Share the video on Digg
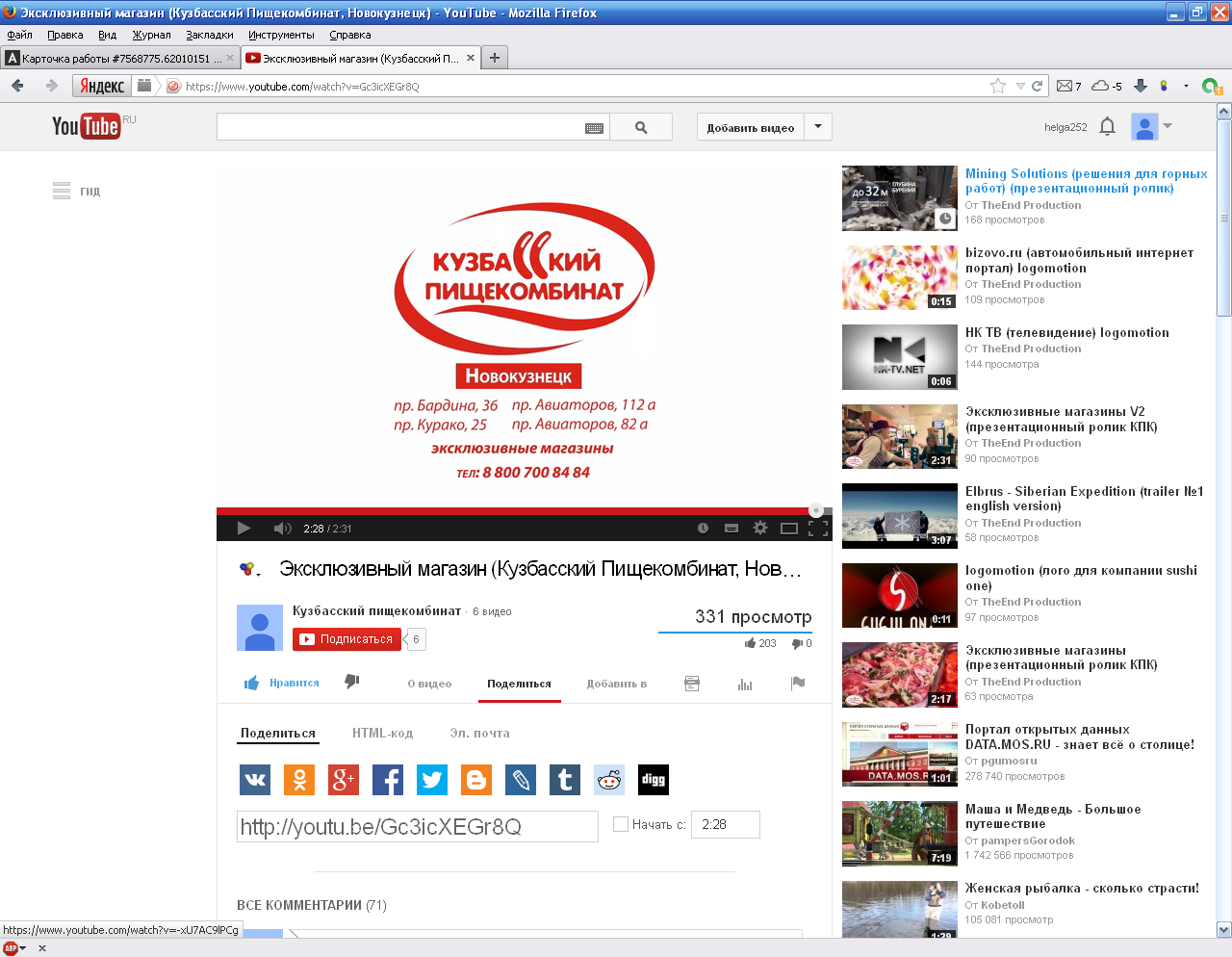The width and height of the screenshot is (1232, 957). tap(654, 780)
